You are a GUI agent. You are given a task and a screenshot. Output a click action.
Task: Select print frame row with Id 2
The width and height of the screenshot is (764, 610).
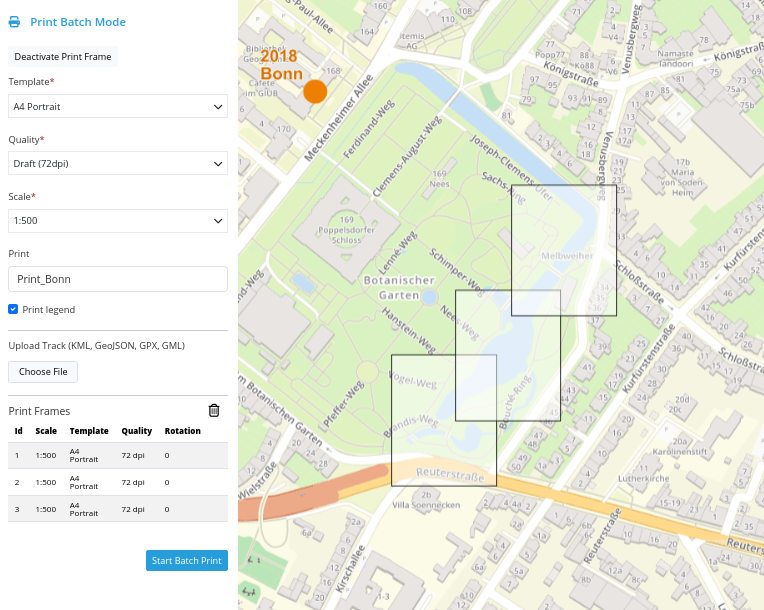click(x=118, y=482)
